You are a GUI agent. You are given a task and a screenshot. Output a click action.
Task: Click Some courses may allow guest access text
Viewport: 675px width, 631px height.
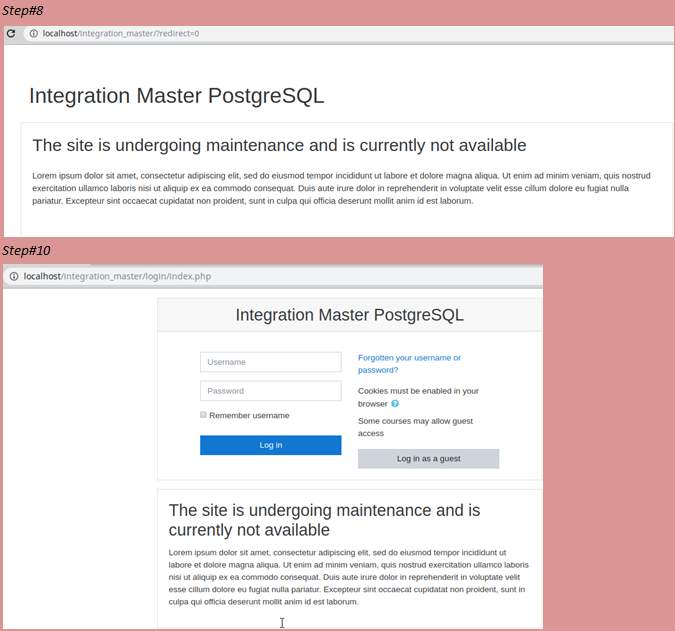coord(415,427)
